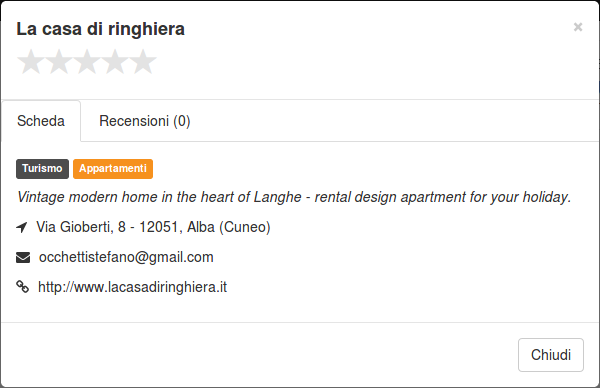Open the Recensioni (0) tab

click(x=145, y=121)
